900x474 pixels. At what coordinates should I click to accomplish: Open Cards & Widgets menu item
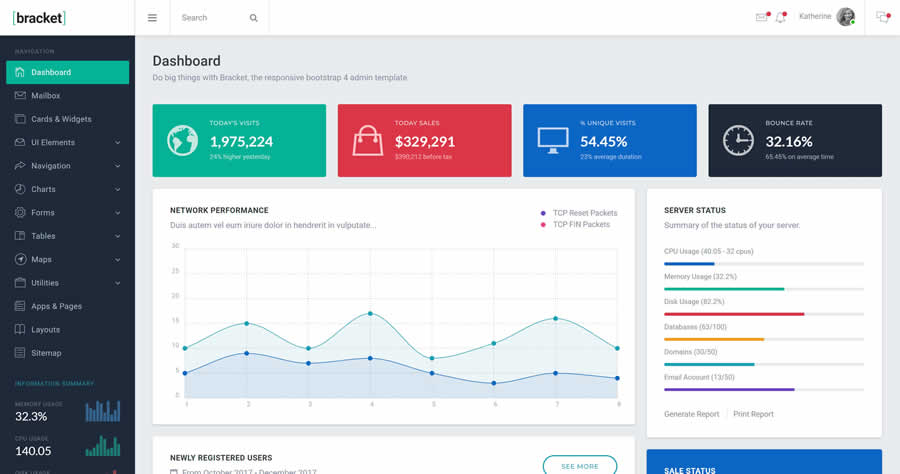tap(68, 119)
